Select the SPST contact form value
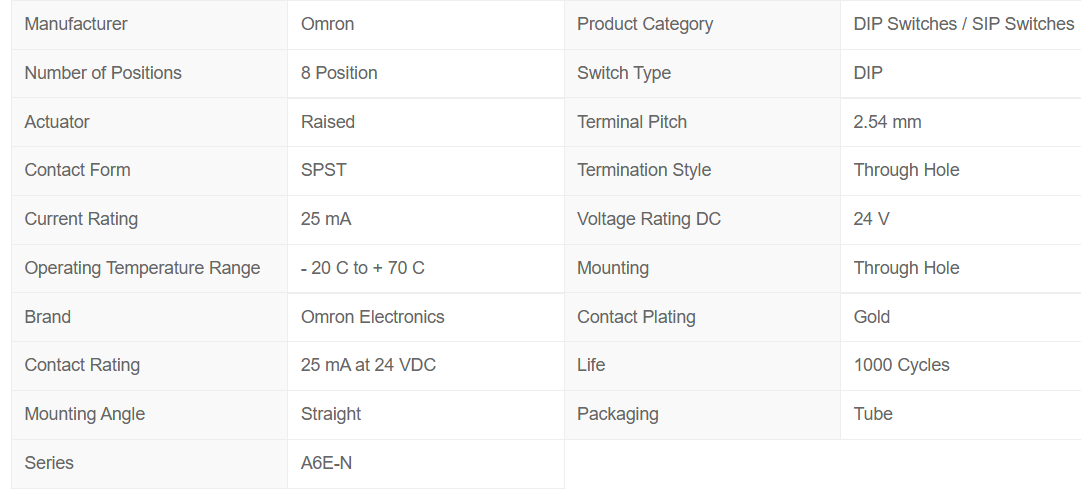 (x=324, y=170)
